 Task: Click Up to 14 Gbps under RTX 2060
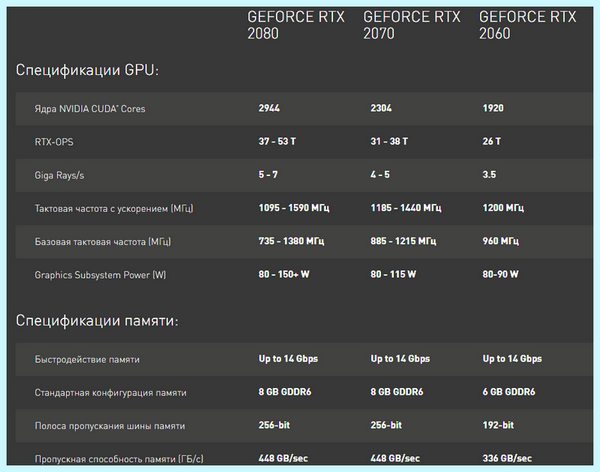512,359
